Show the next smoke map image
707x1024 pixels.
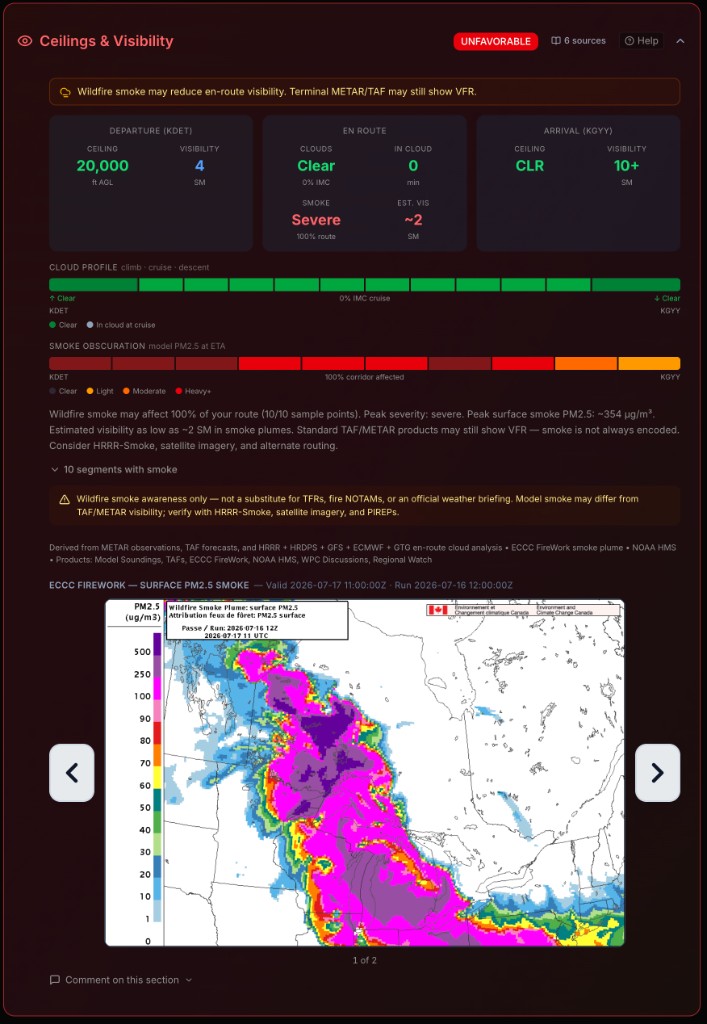(x=657, y=773)
